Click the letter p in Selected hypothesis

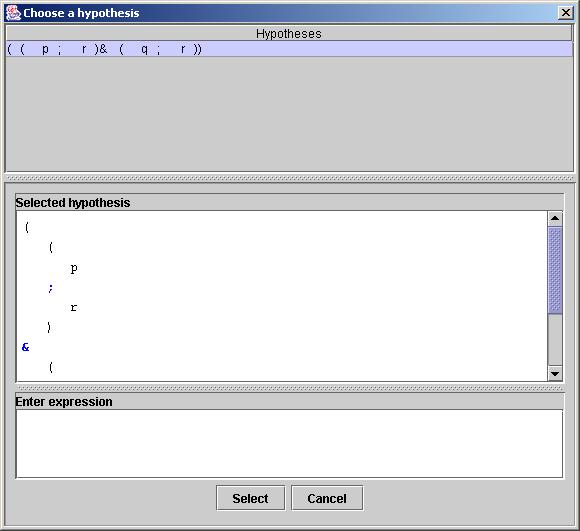click(74, 268)
